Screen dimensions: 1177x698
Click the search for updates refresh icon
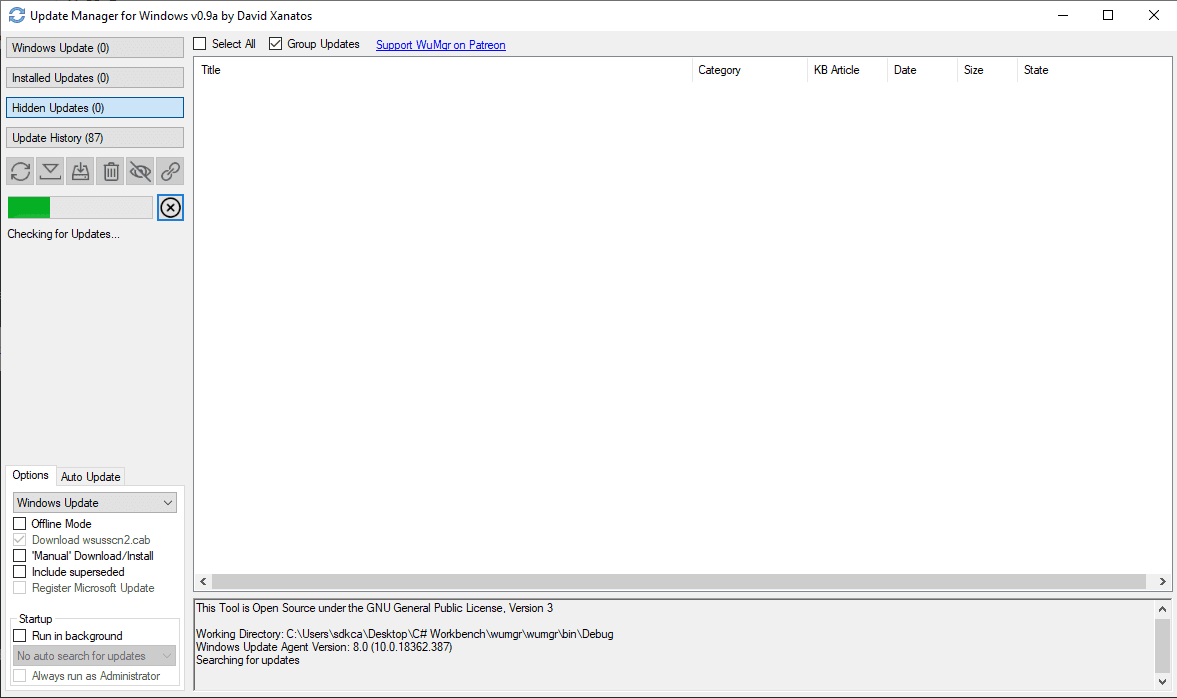click(20, 171)
